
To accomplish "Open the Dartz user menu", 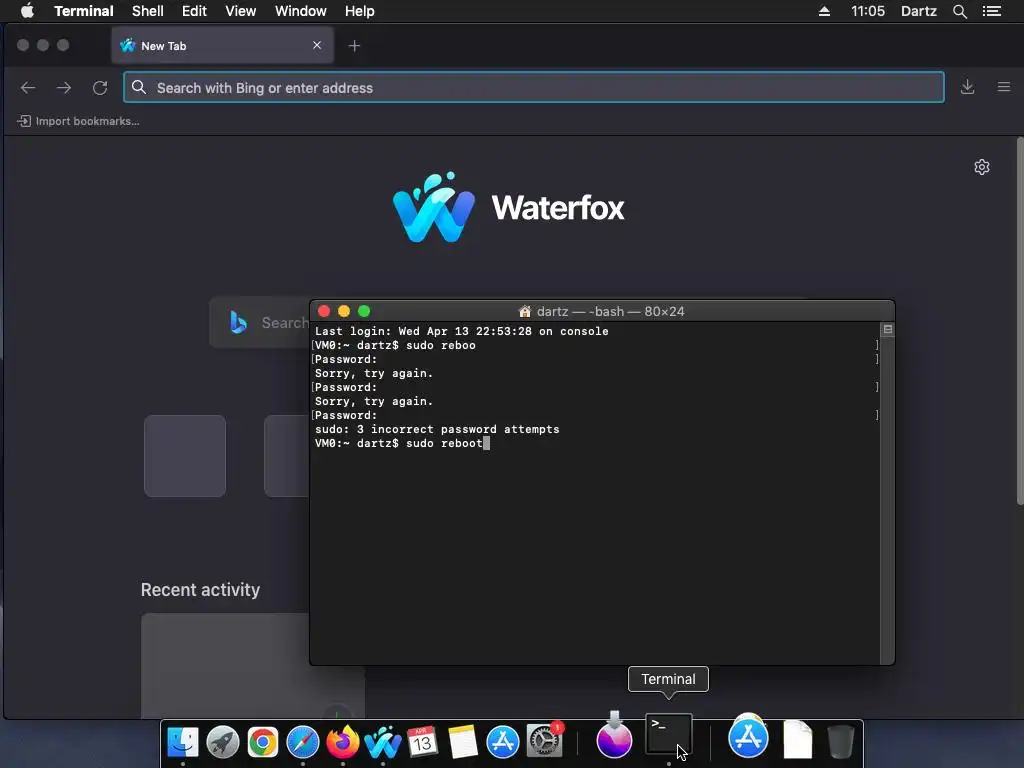I will tap(919, 11).
